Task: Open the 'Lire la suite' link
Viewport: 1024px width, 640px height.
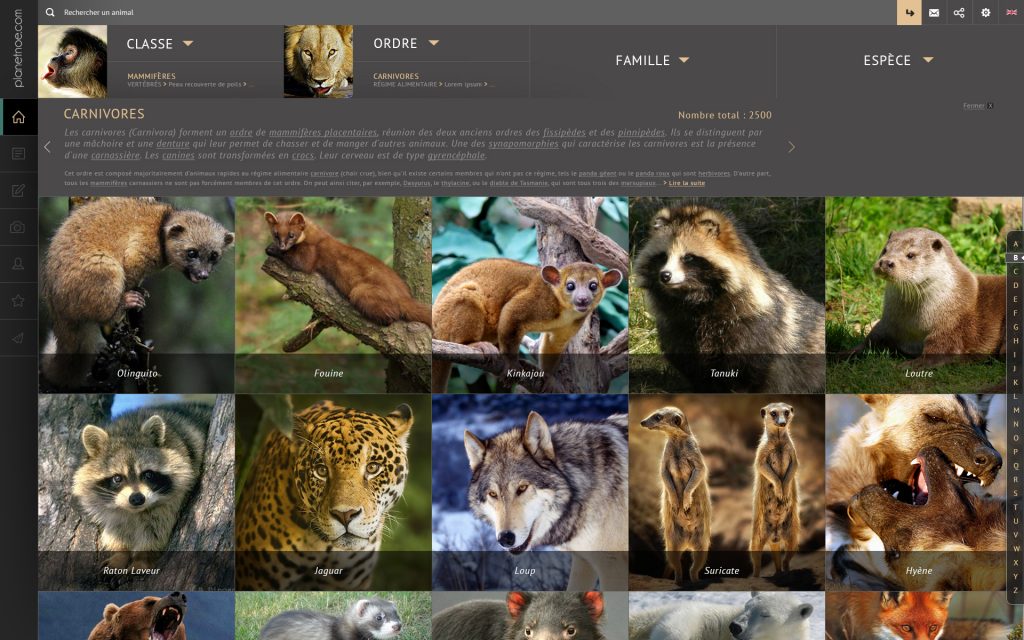Action: [x=687, y=183]
